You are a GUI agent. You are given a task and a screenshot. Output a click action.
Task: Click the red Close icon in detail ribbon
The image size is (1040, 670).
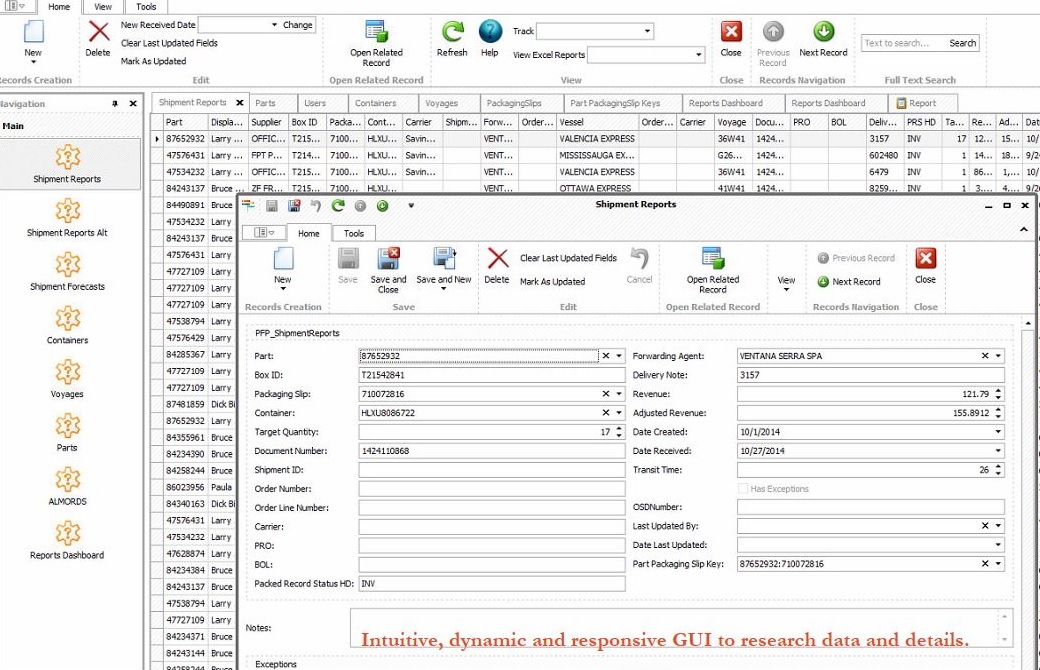(x=925, y=258)
